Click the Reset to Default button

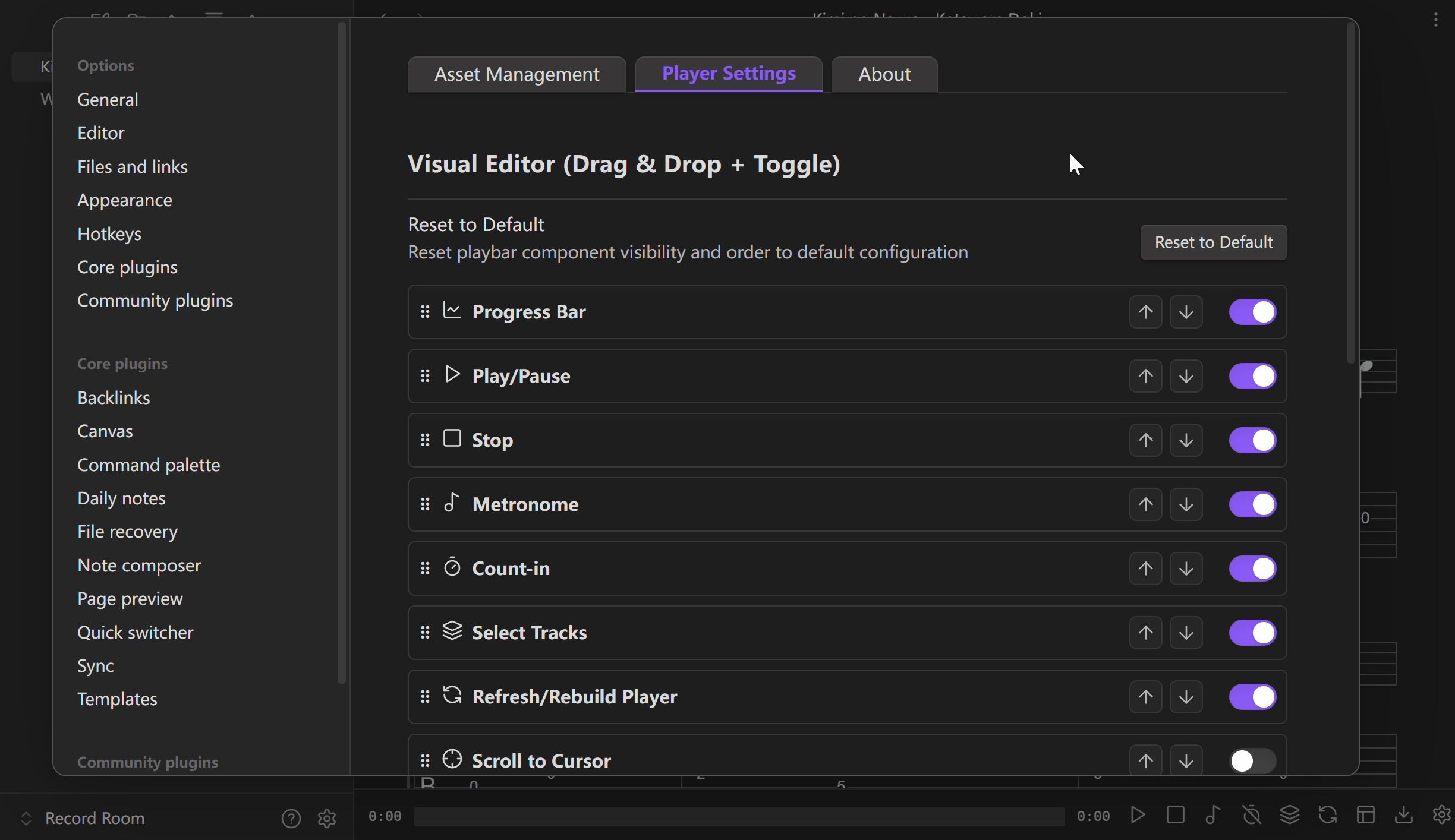click(1214, 242)
